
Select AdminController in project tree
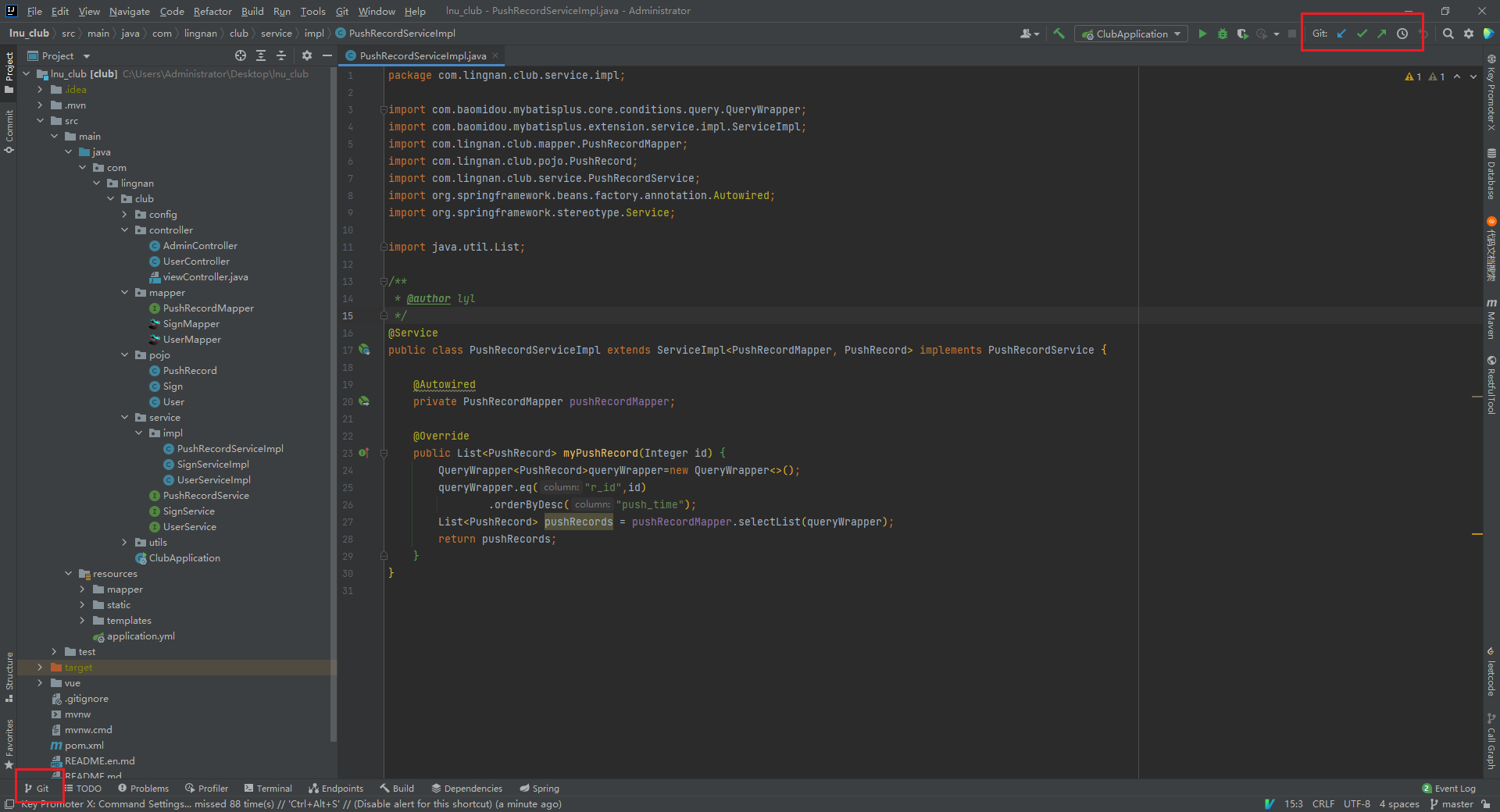[x=200, y=245]
